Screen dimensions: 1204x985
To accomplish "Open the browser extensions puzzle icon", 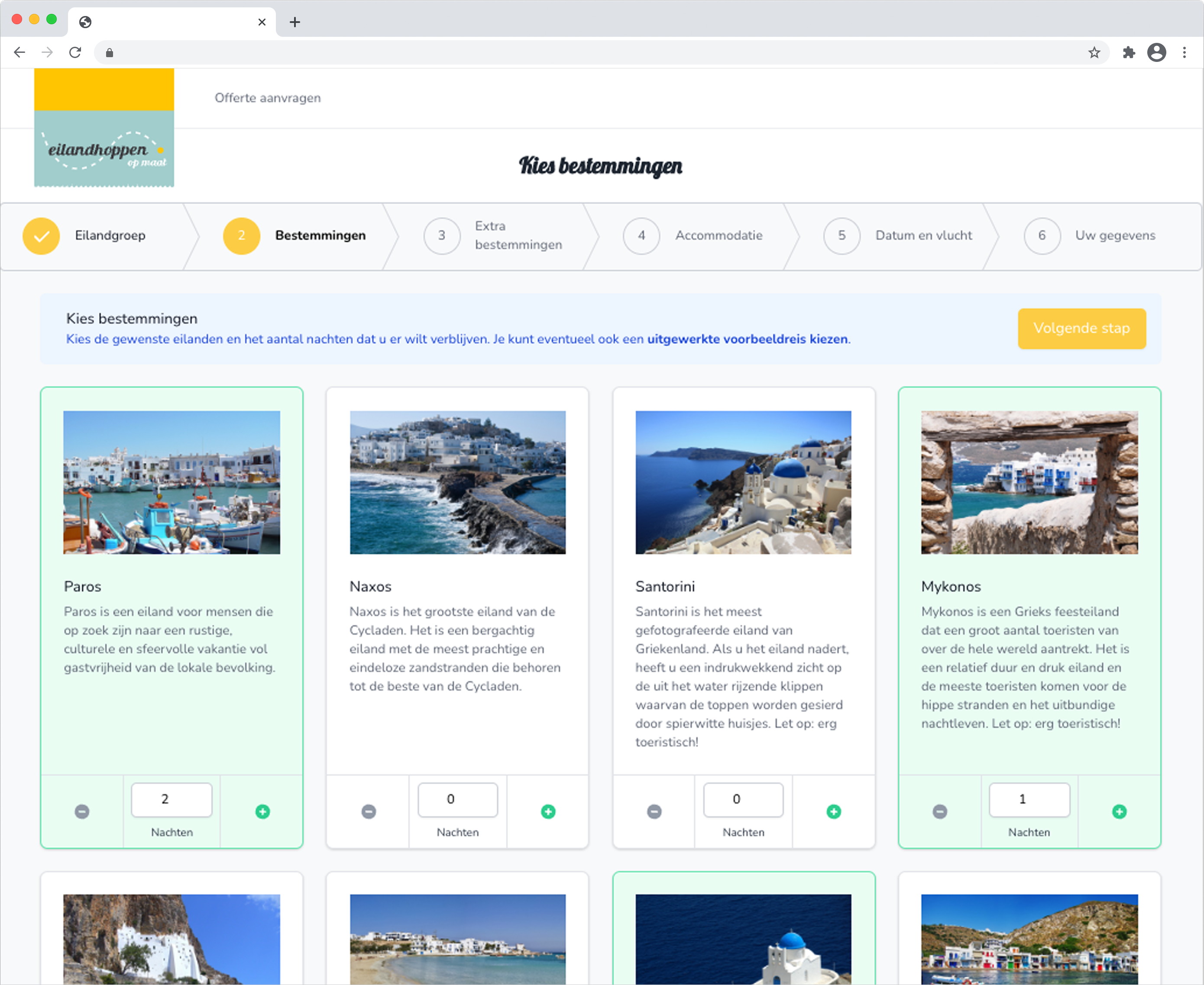I will click(x=1129, y=53).
